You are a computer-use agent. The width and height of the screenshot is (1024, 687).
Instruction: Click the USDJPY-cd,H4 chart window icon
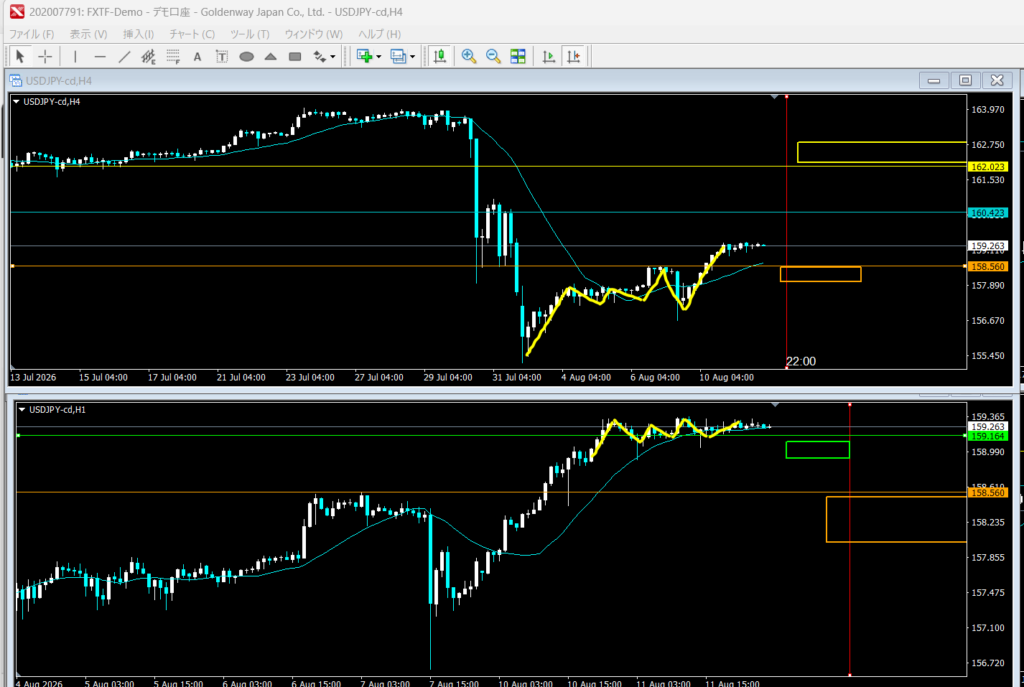[x=16, y=80]
